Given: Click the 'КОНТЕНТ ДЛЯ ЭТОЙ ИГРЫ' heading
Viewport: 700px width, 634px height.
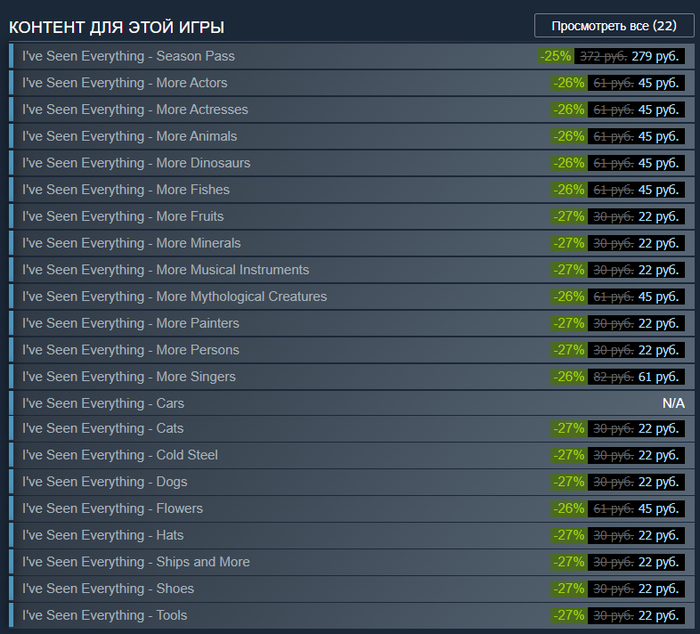Looking at the screenshot, I should [x=117, y=27].
